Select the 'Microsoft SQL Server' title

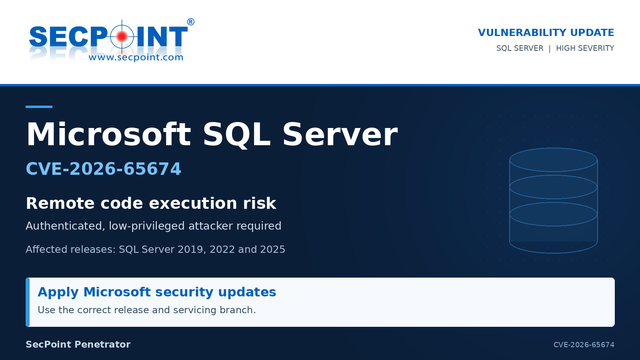pyautogui.click(x=212, y=134)
